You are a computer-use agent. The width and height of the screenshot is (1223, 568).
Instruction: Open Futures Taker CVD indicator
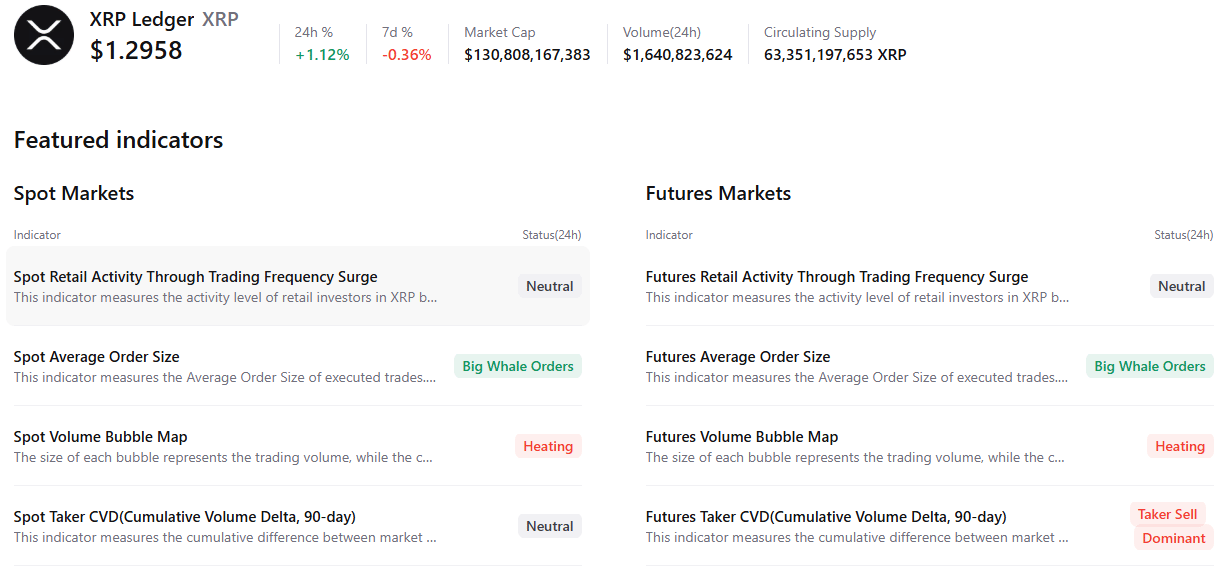click(x=930, y=526)
